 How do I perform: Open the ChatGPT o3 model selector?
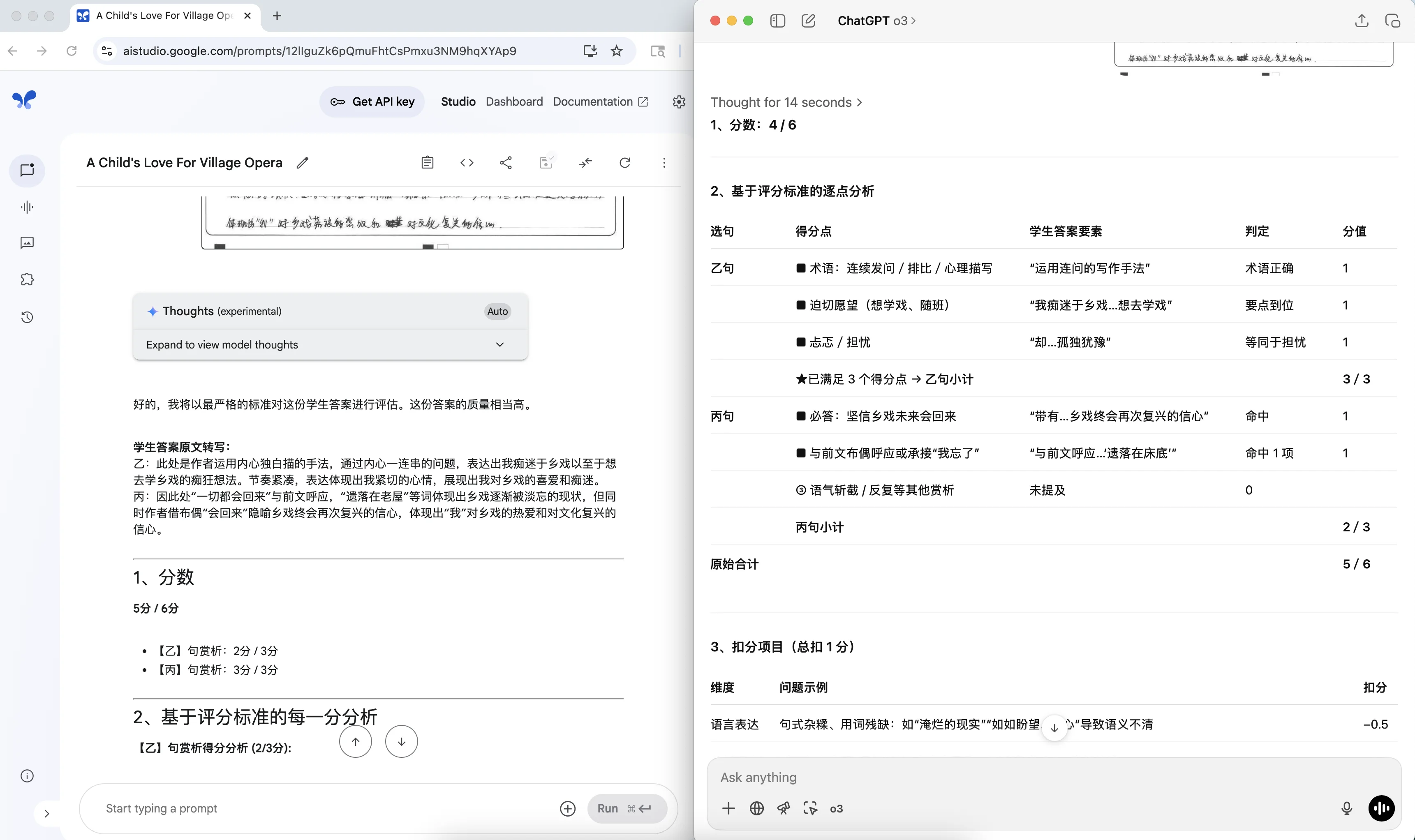coord(875,21)
